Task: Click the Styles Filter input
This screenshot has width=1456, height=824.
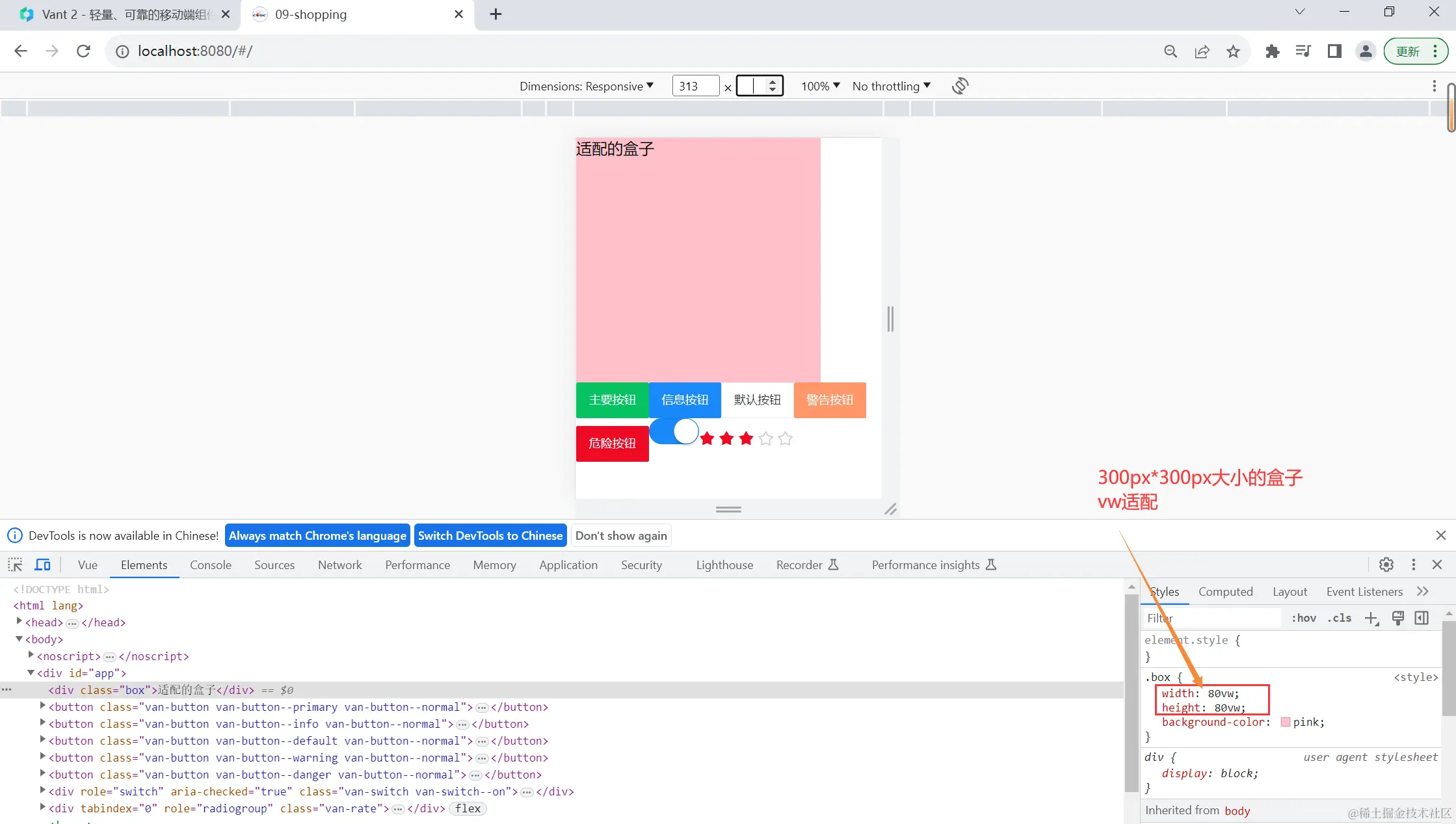Action: (x=1212, y=618)
